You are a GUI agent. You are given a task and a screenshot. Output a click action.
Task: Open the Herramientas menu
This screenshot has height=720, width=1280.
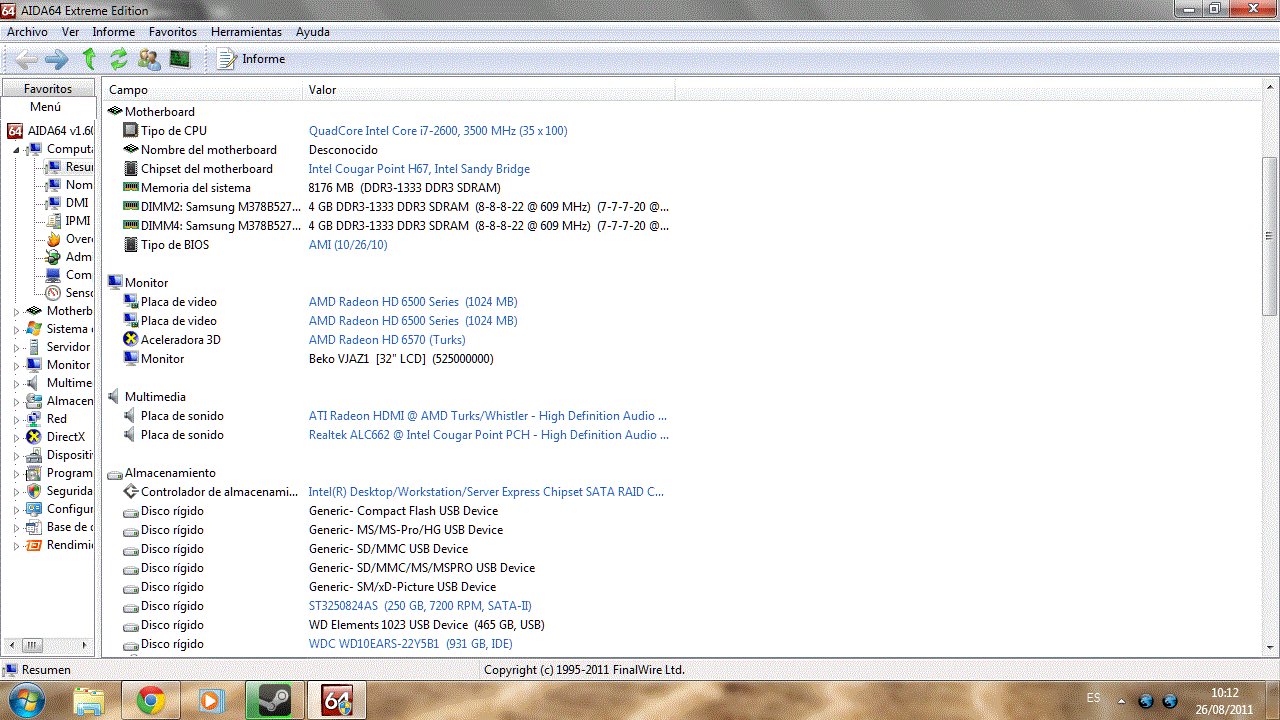tap(246, 32)
